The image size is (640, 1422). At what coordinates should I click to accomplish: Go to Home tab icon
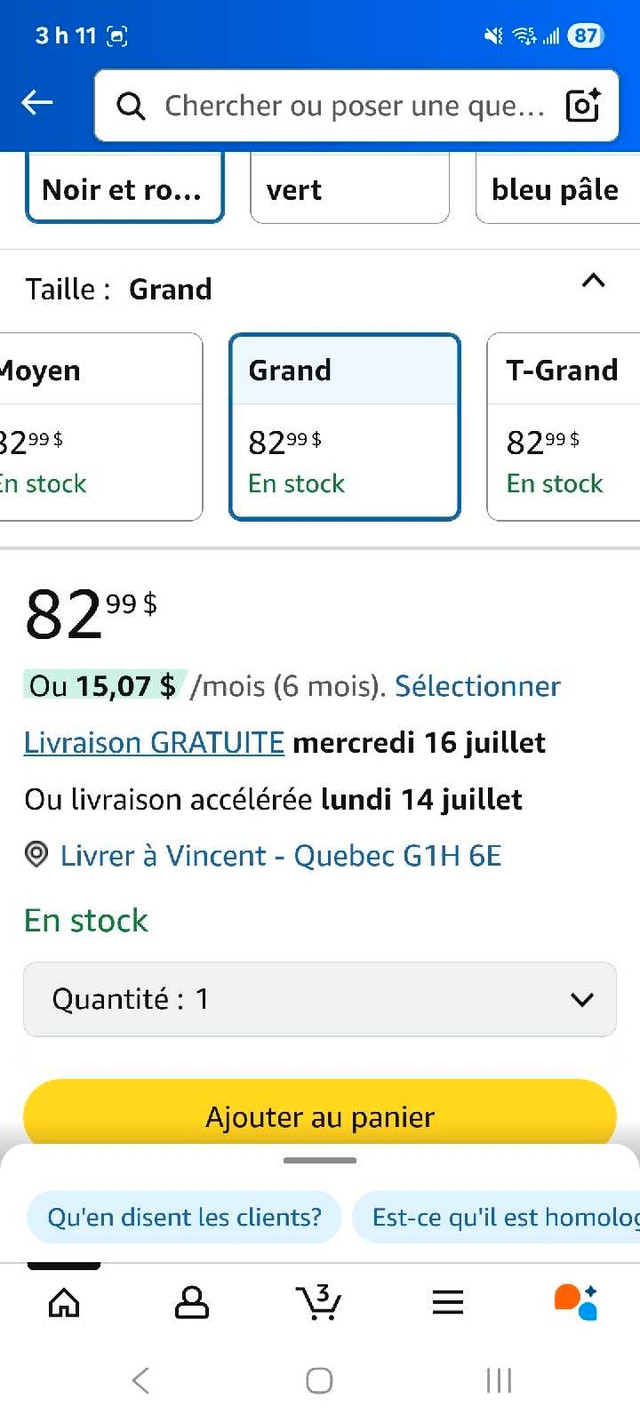pyautogui.click(x=64, y=1301)
